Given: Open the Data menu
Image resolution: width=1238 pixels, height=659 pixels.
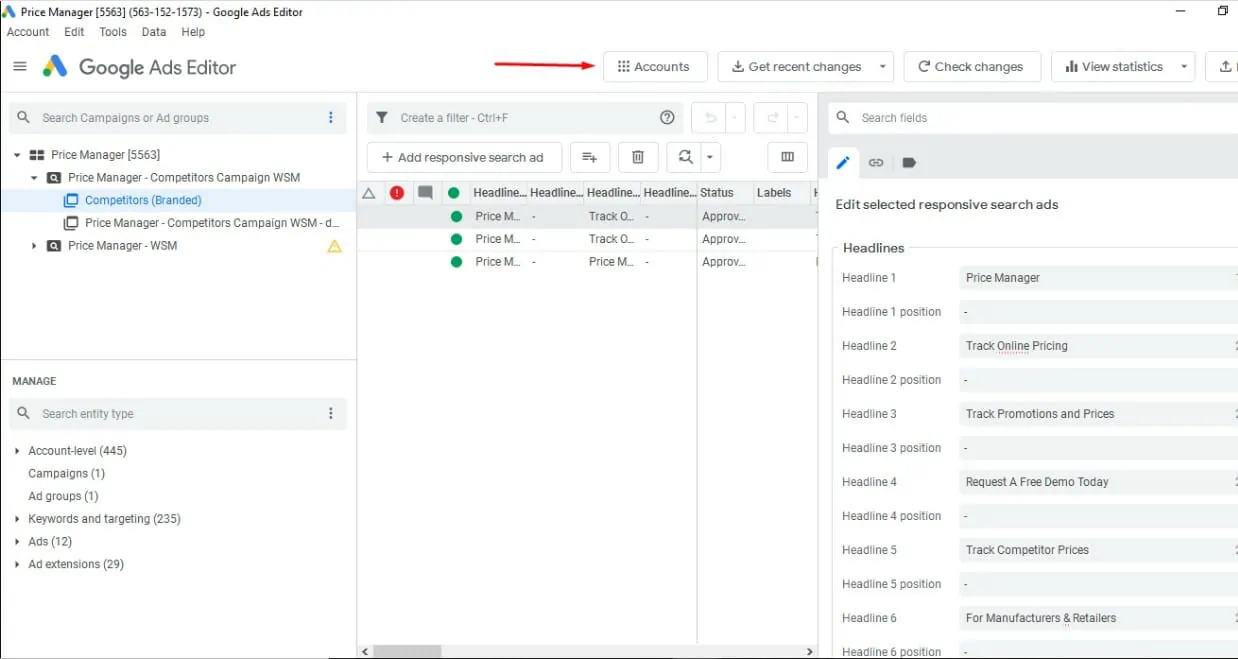Looking at the screenshot, I should point(154,32).
